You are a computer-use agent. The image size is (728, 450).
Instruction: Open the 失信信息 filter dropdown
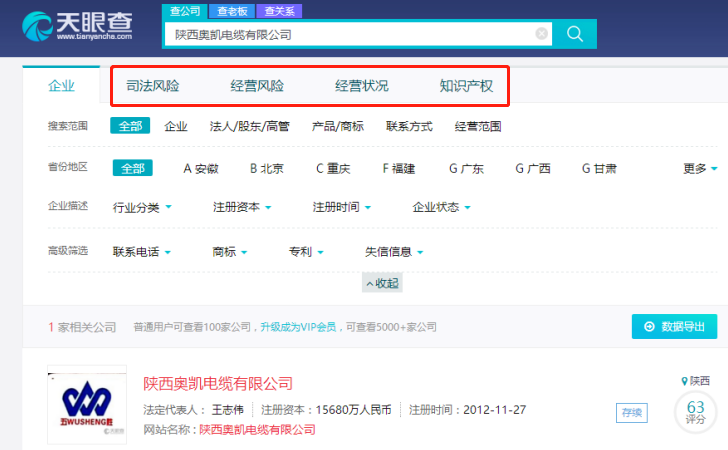click(x=394, y=252)
